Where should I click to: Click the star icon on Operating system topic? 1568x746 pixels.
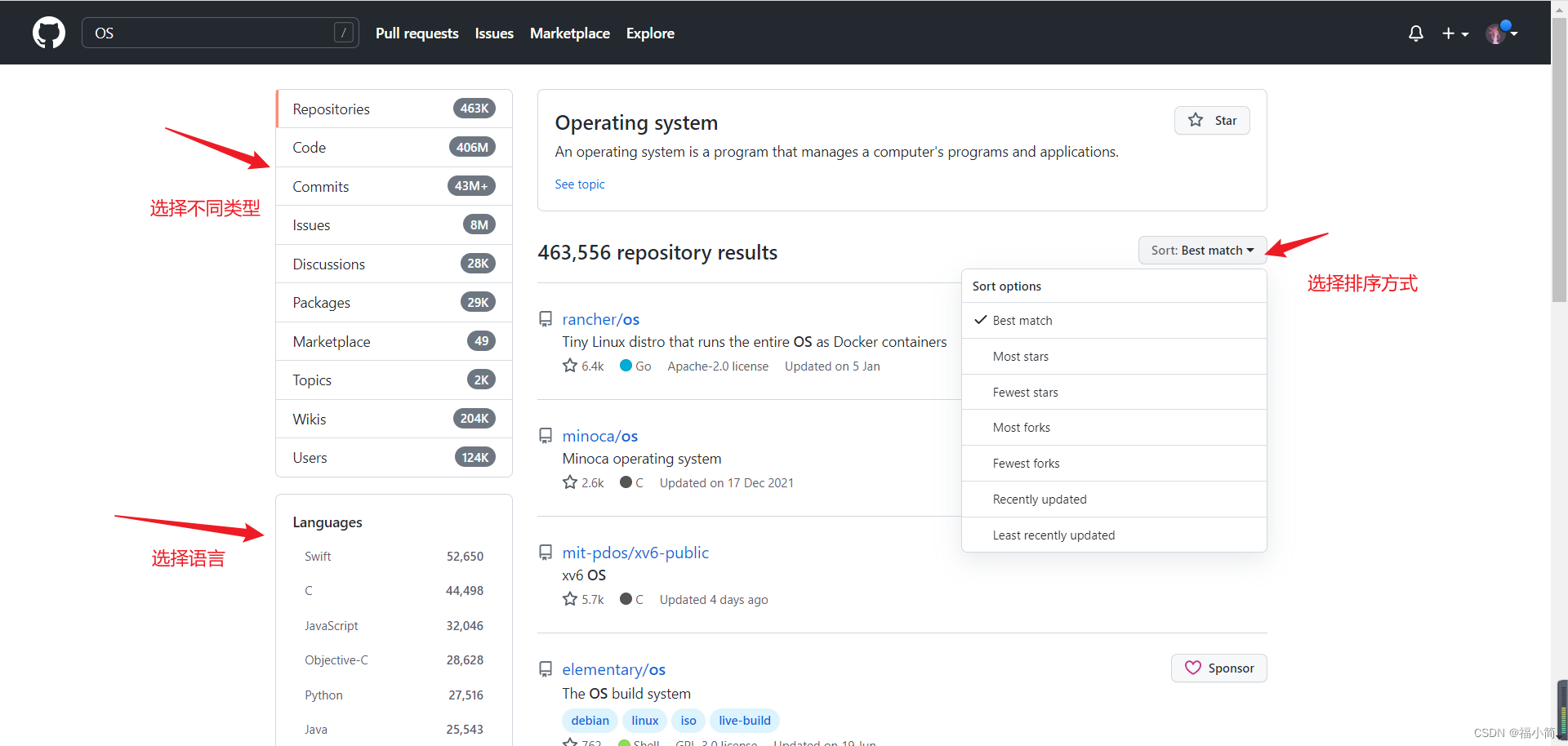coord(1196,120)
